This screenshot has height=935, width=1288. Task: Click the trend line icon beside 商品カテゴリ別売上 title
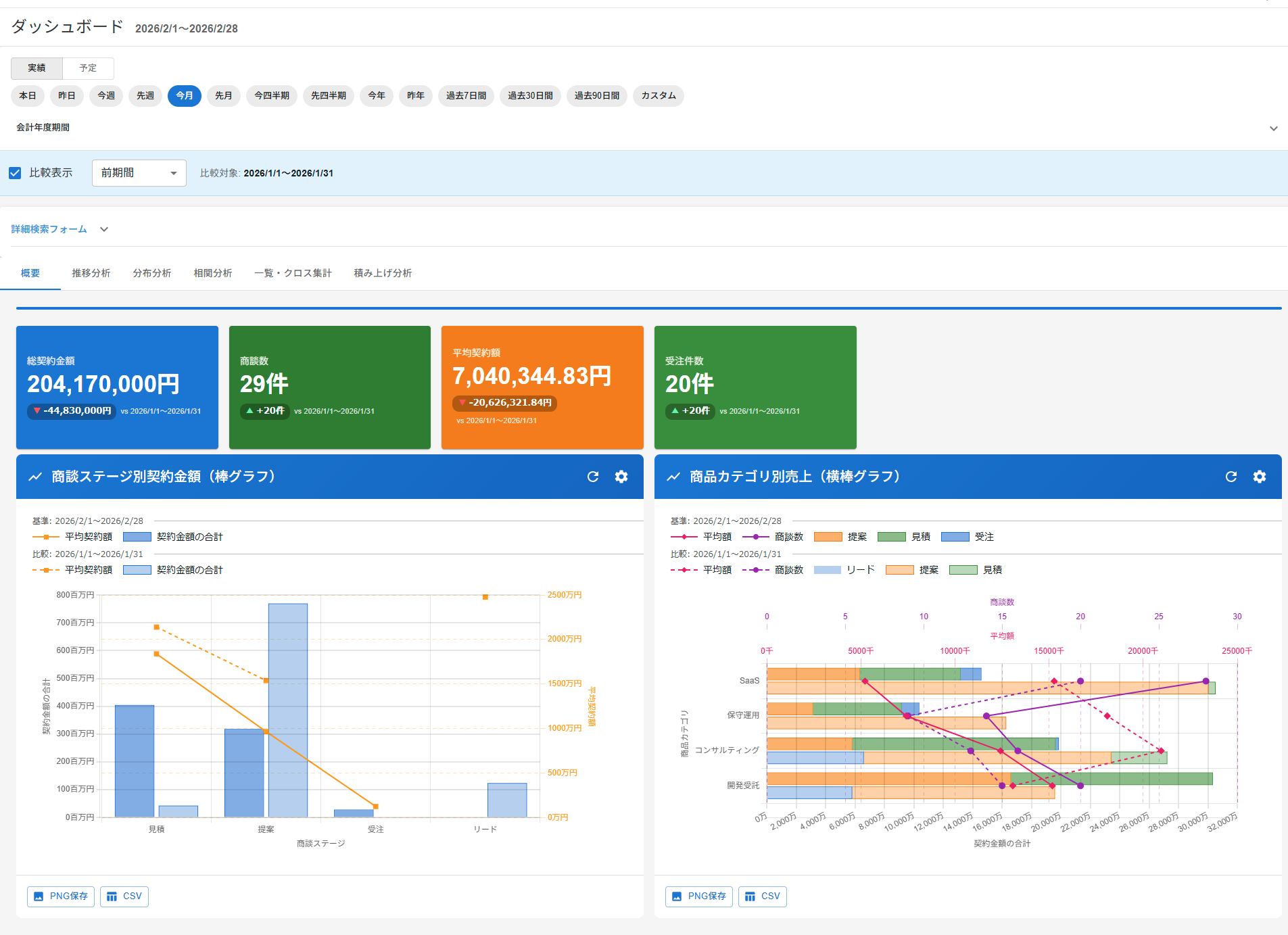(673, 477)
